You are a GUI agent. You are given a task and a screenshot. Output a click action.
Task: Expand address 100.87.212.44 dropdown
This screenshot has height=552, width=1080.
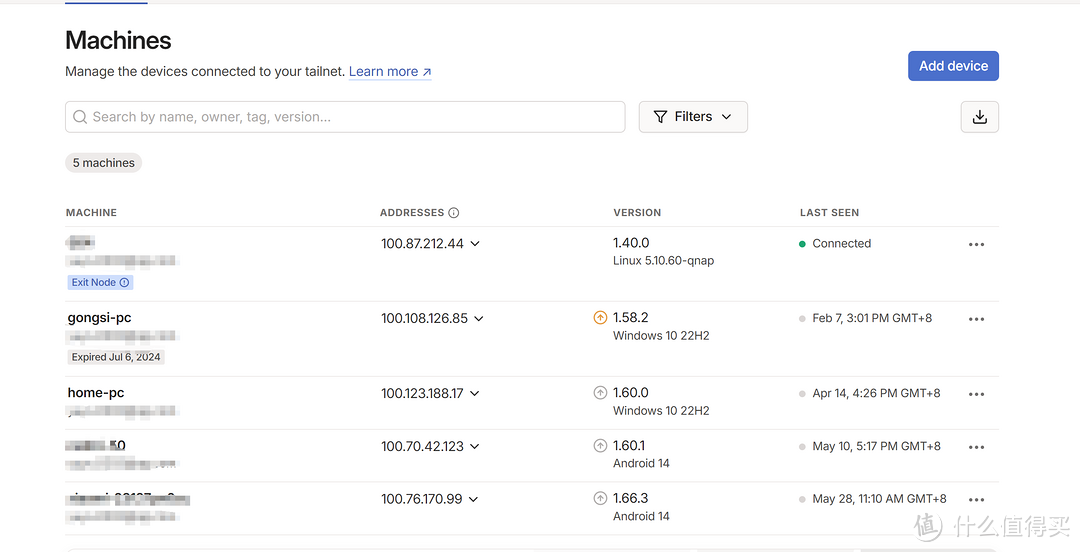[475, 244]
